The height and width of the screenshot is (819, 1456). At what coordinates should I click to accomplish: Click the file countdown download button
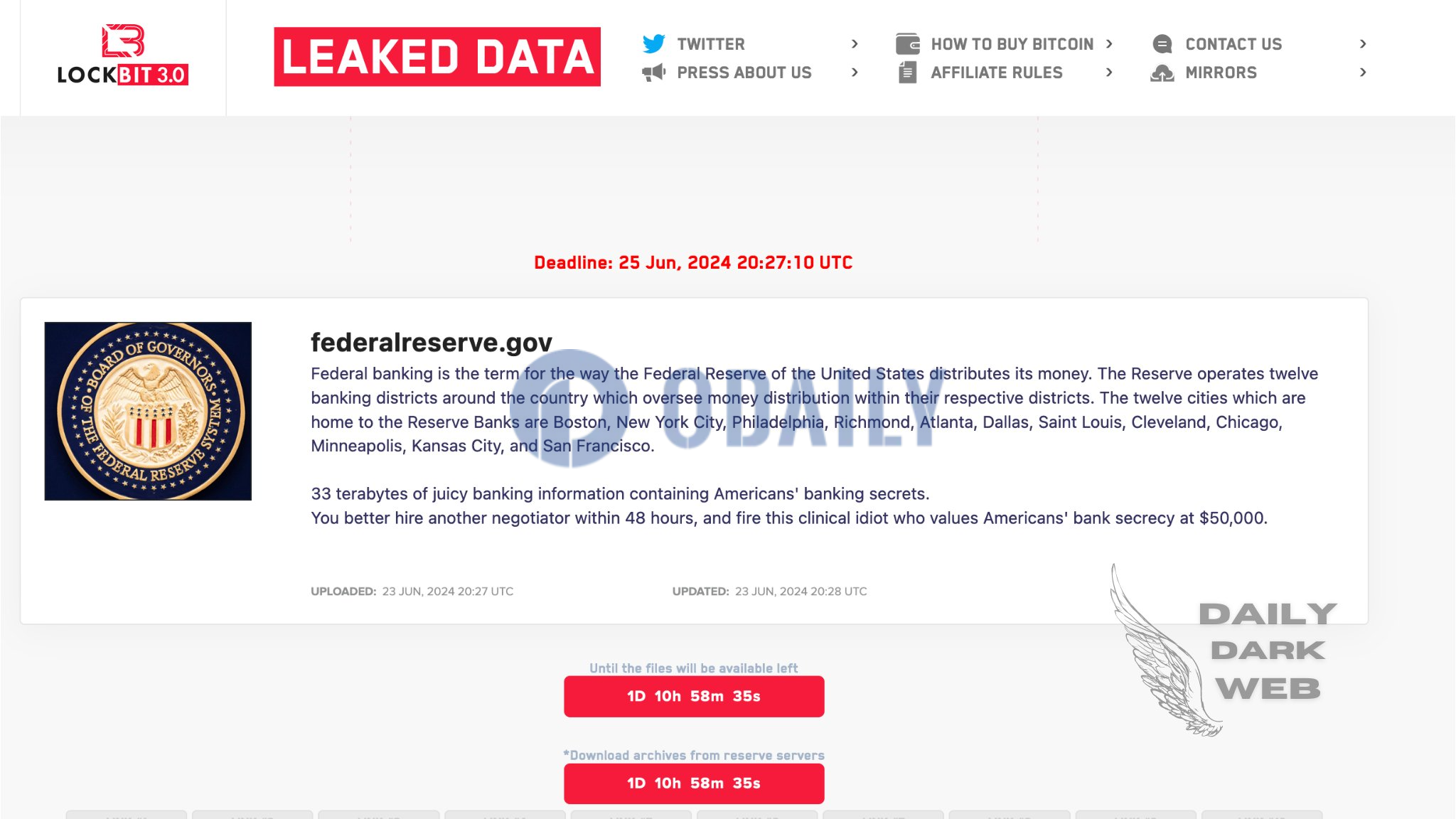pos(693,696)
